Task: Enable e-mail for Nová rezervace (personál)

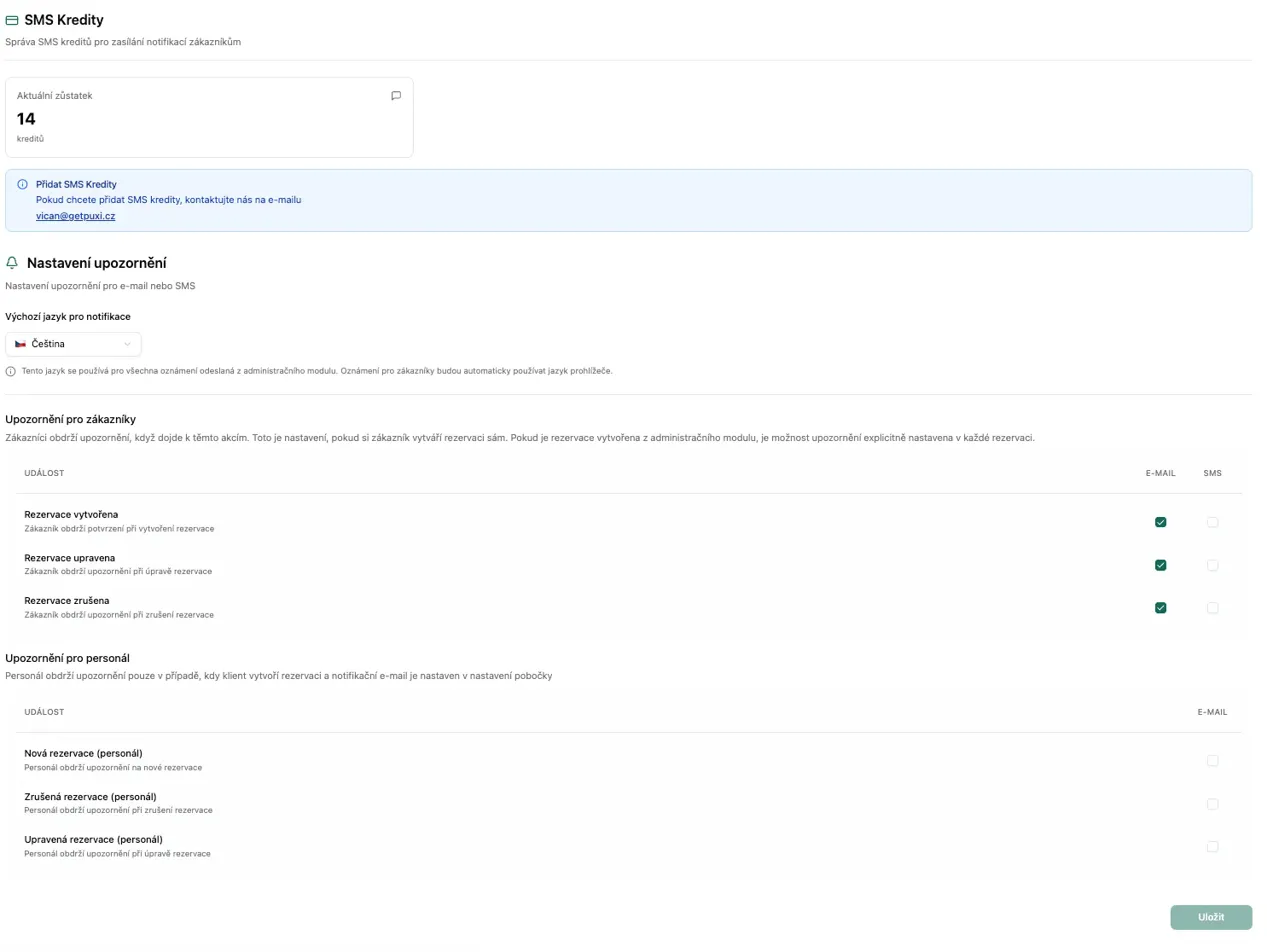Action: point(1212,761)
